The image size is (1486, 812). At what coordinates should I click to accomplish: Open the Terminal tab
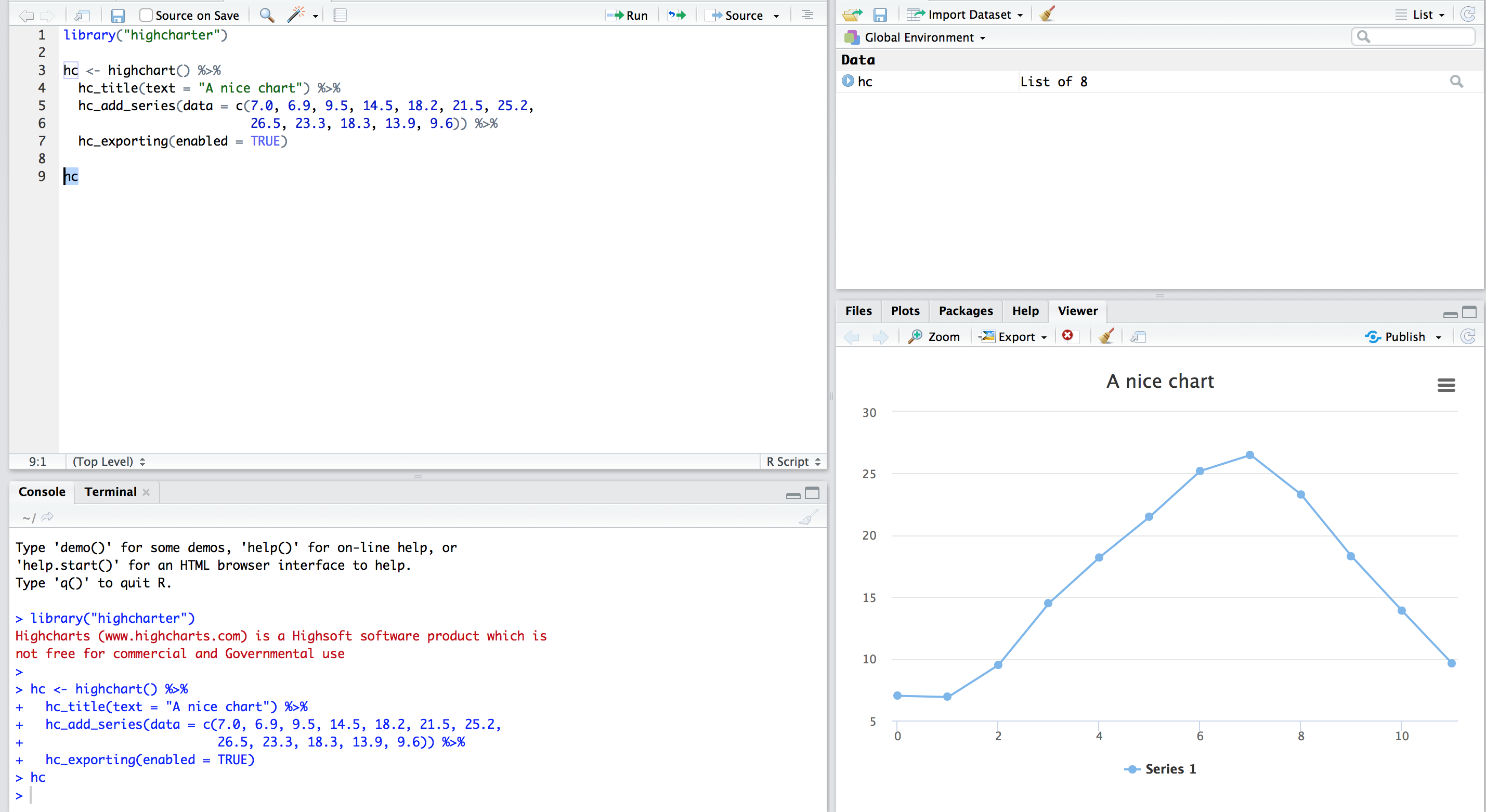[x=110, y=492]
